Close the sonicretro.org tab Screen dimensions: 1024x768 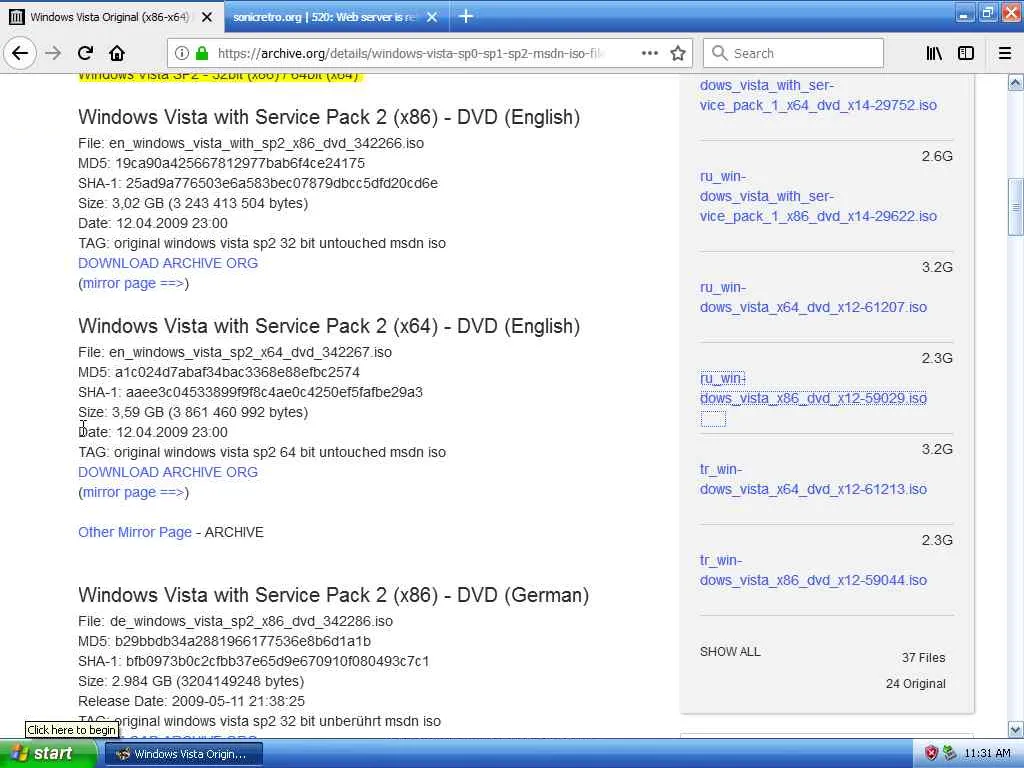tap(432, 17)
